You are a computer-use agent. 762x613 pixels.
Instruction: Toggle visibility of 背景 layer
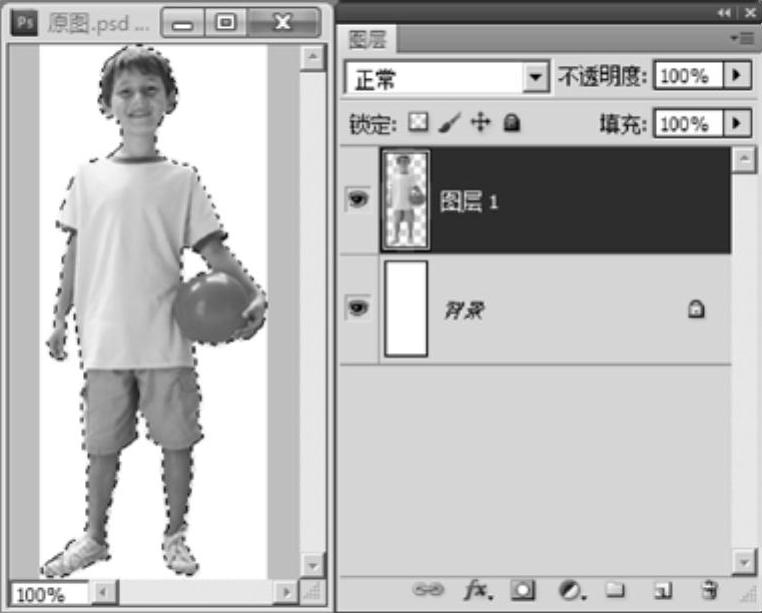pos(358,309)
